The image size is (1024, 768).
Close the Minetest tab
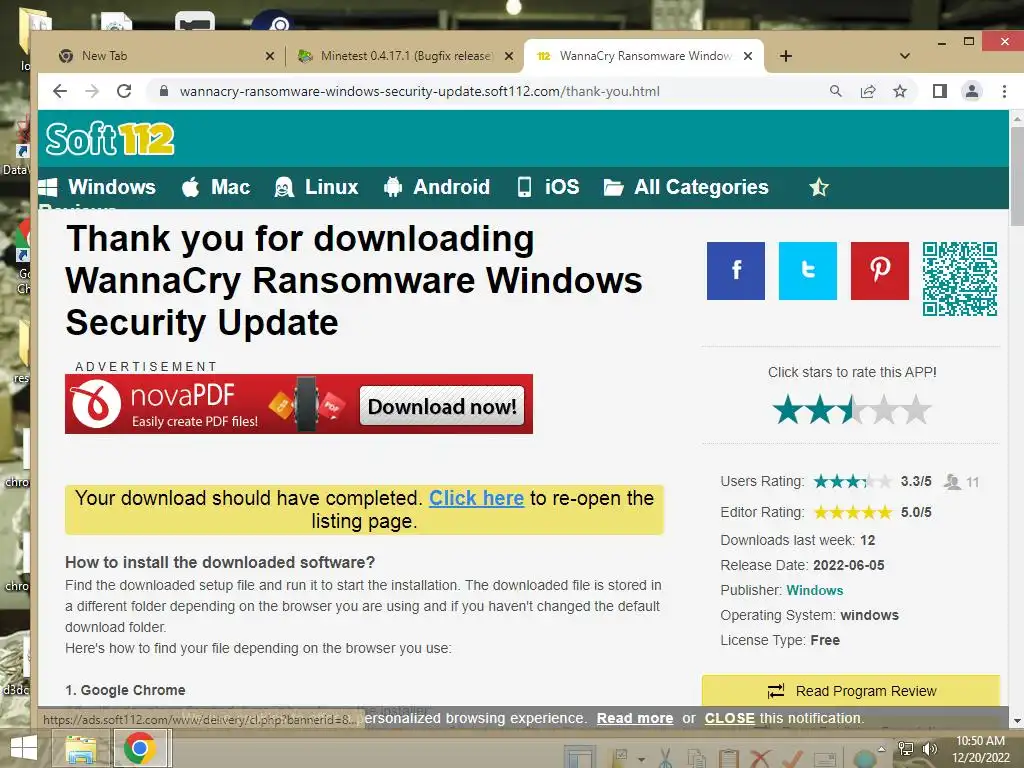tap(509, 56)
